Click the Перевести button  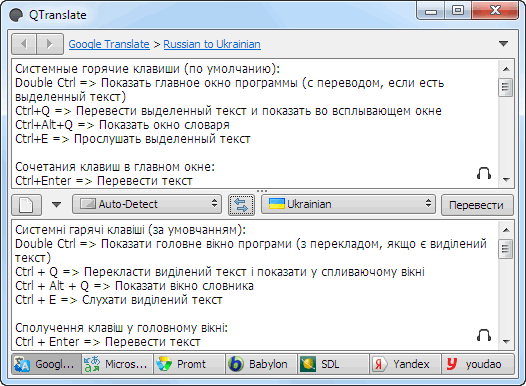477,205
